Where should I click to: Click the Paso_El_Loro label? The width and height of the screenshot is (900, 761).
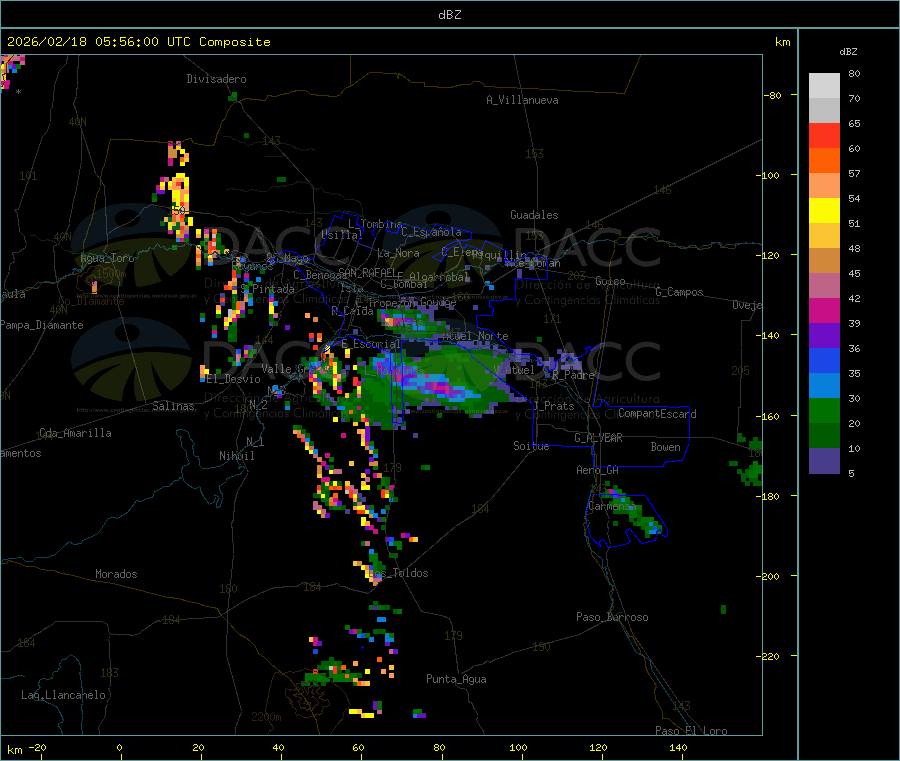click(691, 731)
